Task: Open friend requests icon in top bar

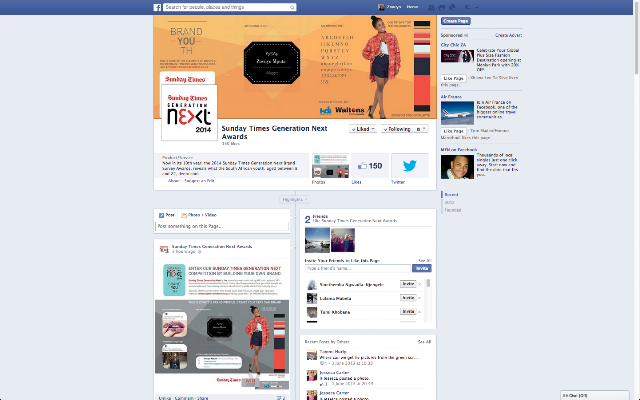Action: 431,7
